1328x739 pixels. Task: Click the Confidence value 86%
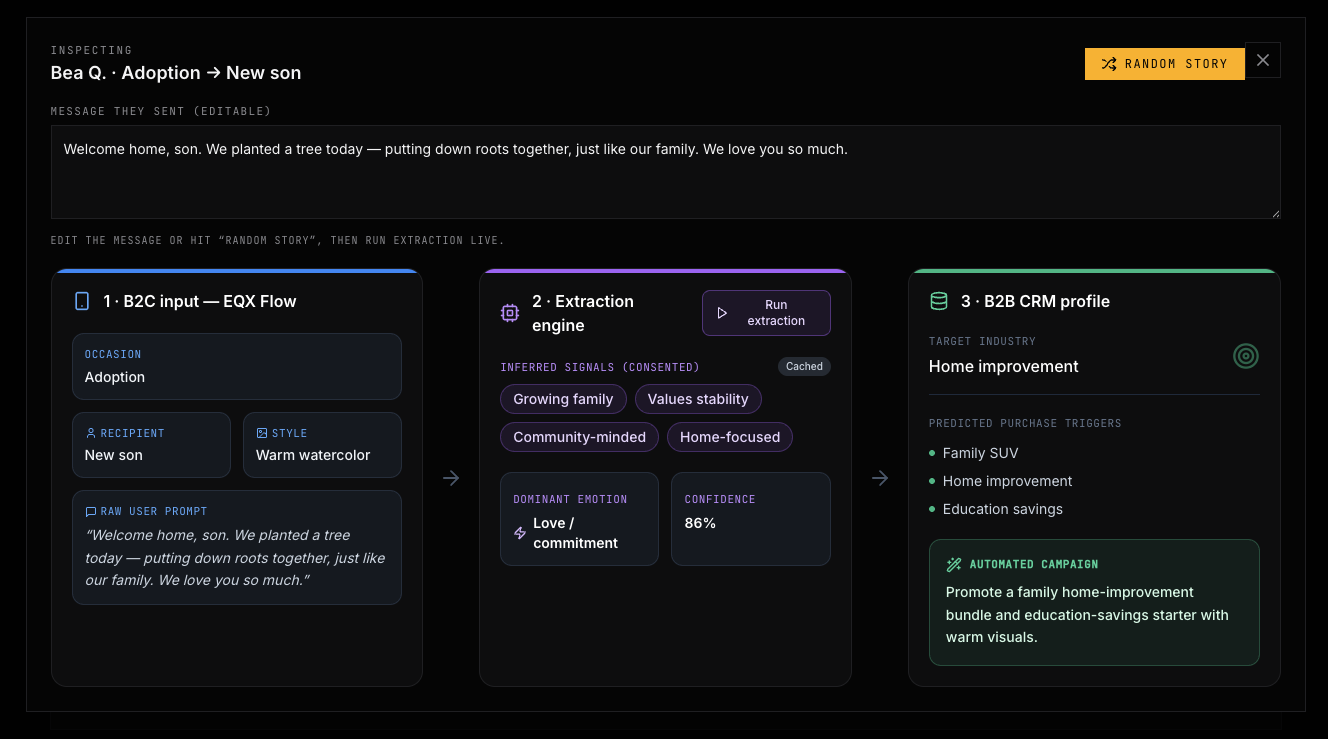[x=700, y=523]
